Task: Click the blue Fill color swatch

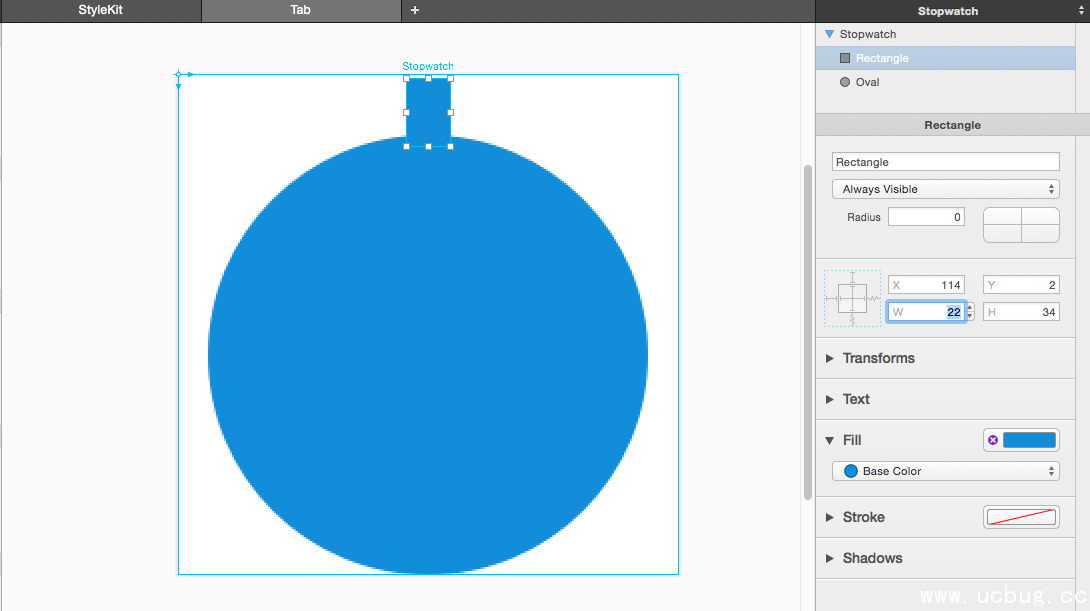Action: pyautogui.click(x=1029, y=440)
